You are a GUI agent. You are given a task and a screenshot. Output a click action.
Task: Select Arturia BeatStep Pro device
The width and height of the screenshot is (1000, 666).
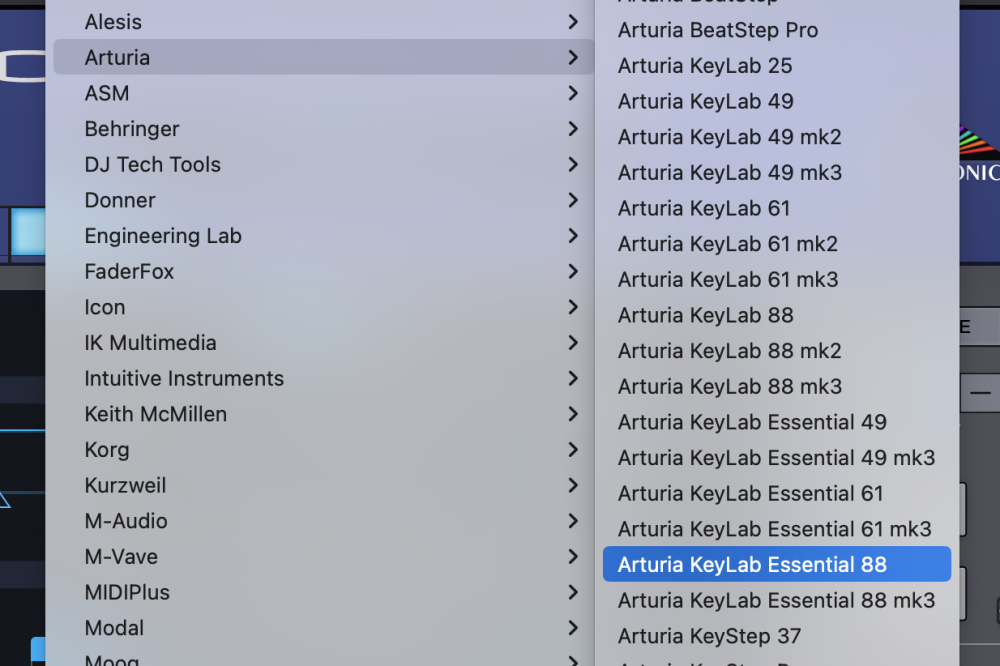point(718,30)
